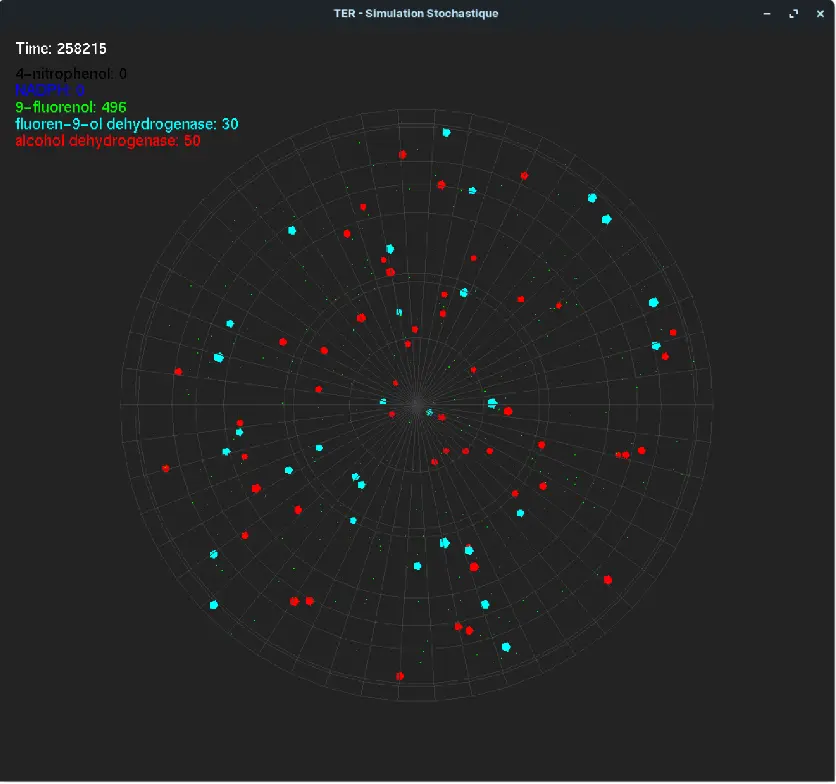Close the simulation window

coord(819,13)
